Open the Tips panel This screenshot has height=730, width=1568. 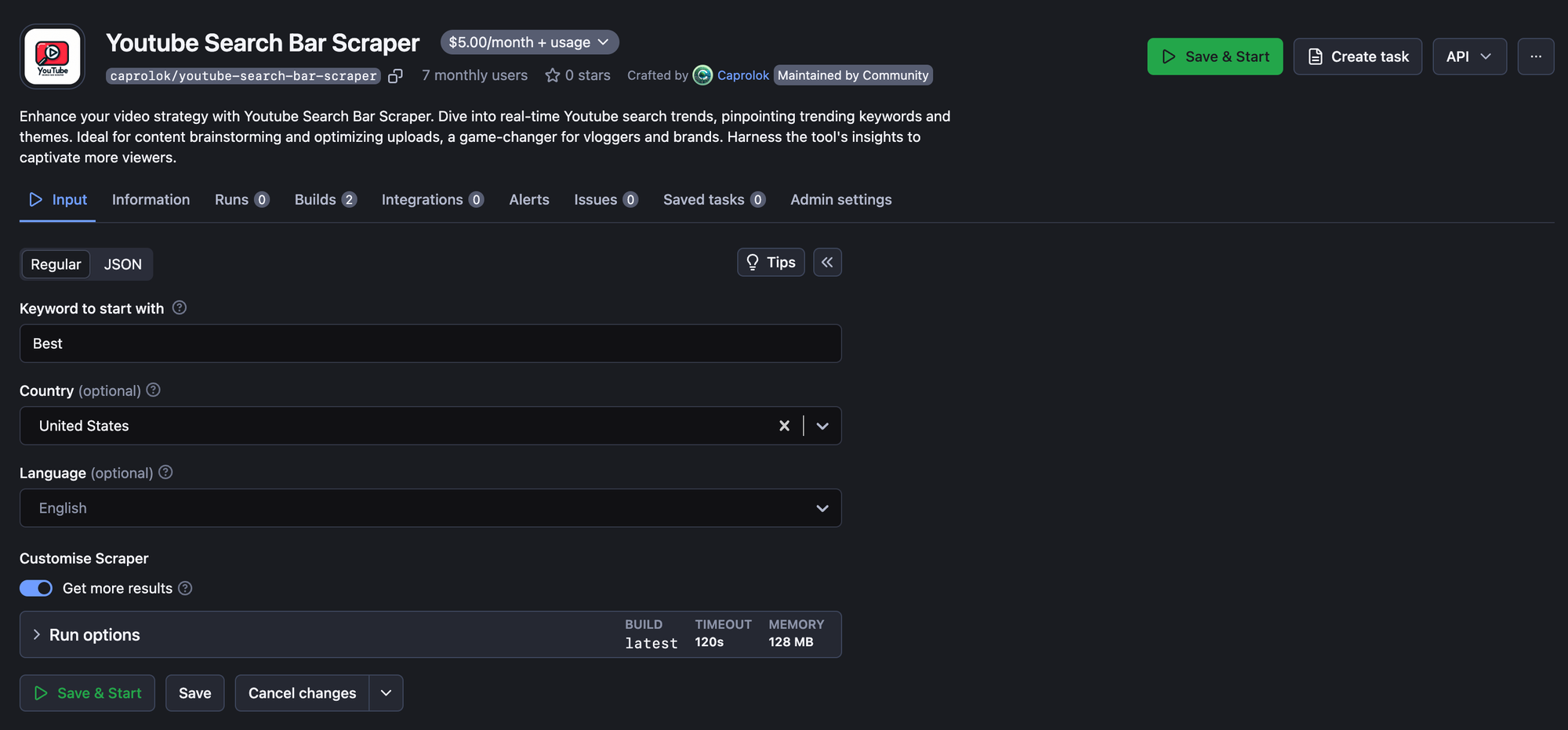click(x=771, y=262)
